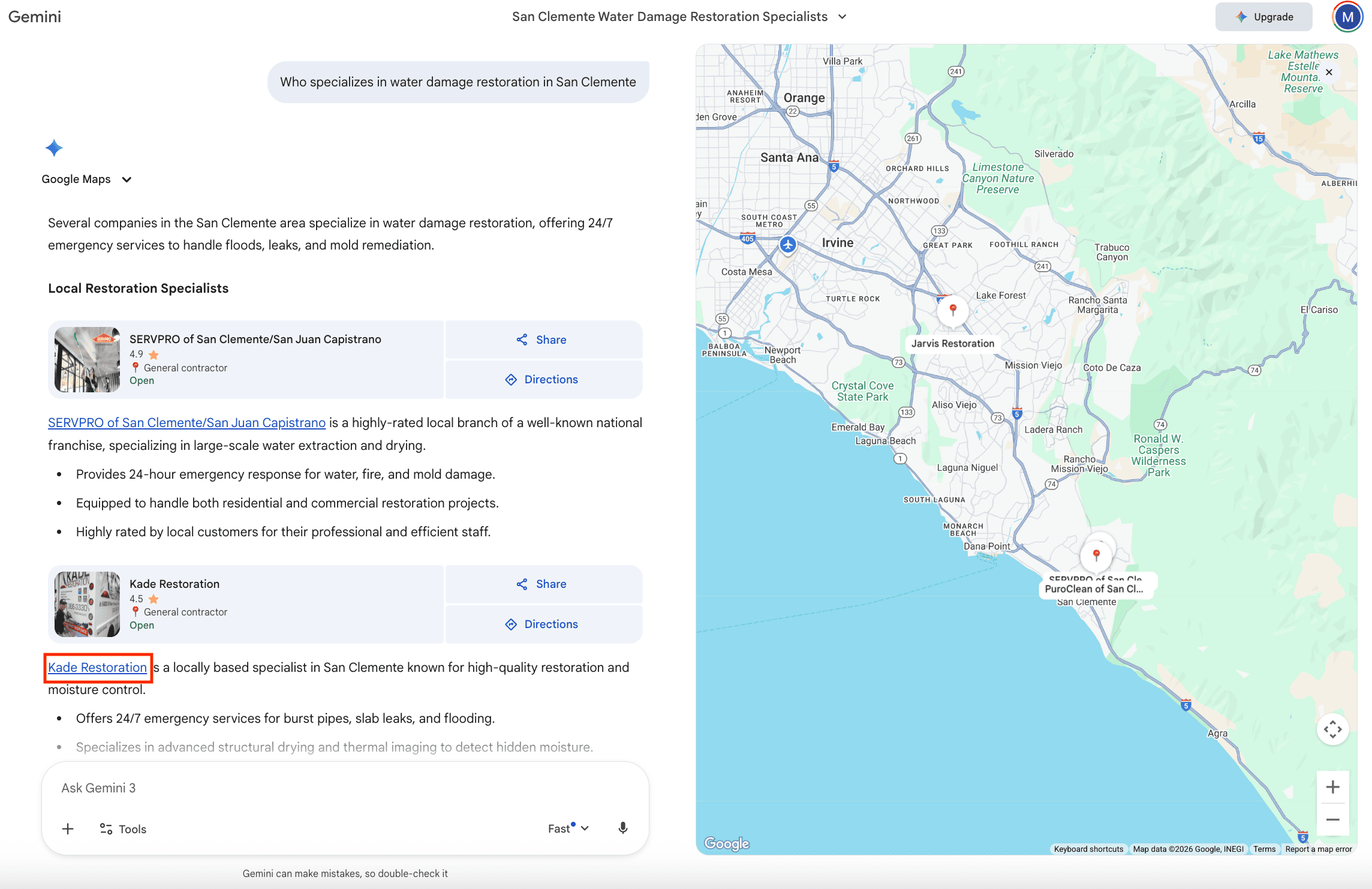This screenshot has width=1372, height=889.
Task: Close the map panel with X
Action: click(x=1329, y=72)
